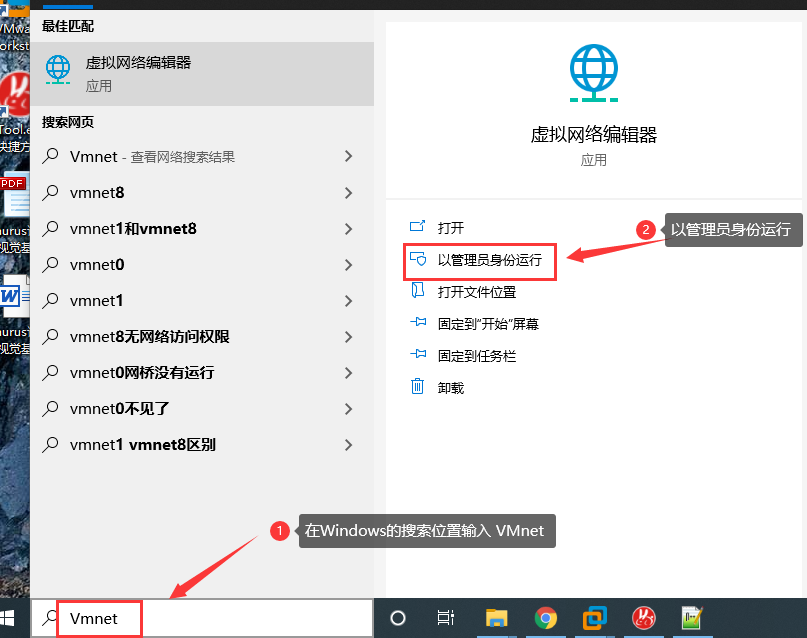Open File Explorer from the taskbar
807x638 pixels.
pos(497,618)
